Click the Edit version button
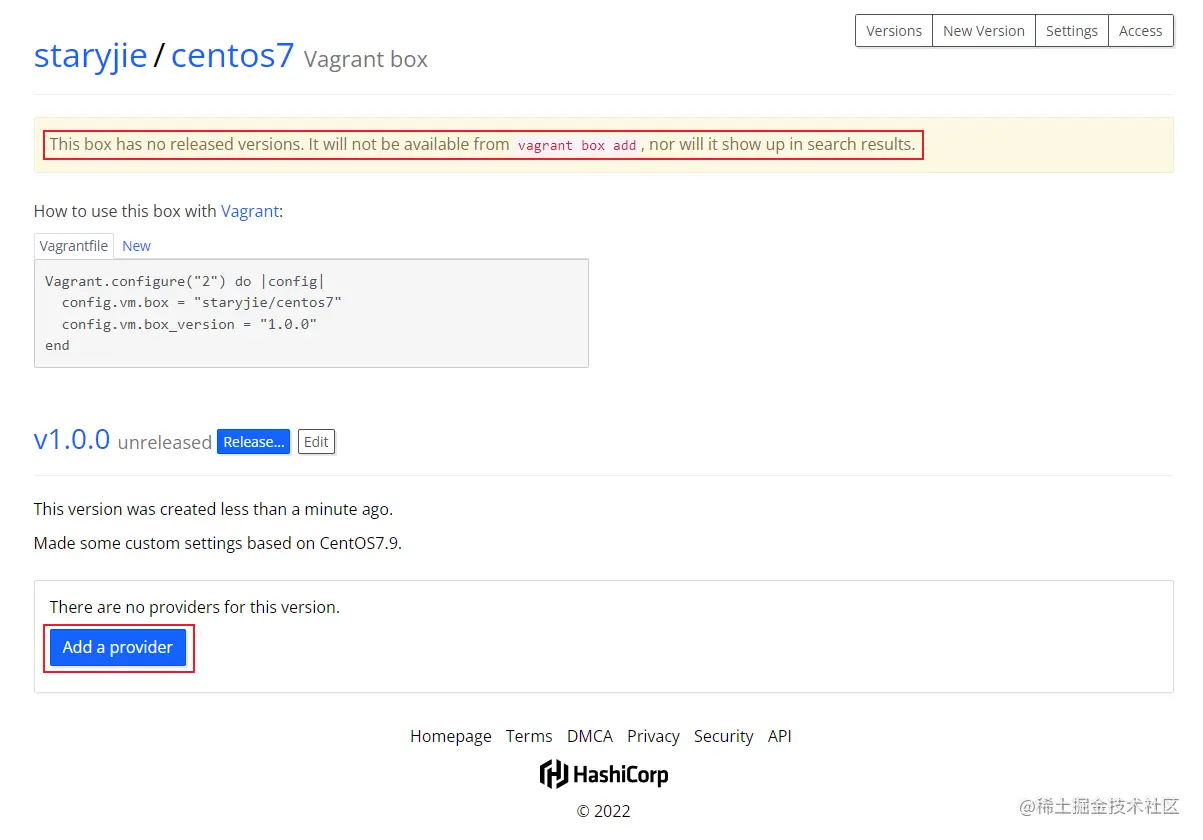 [316, 442]
